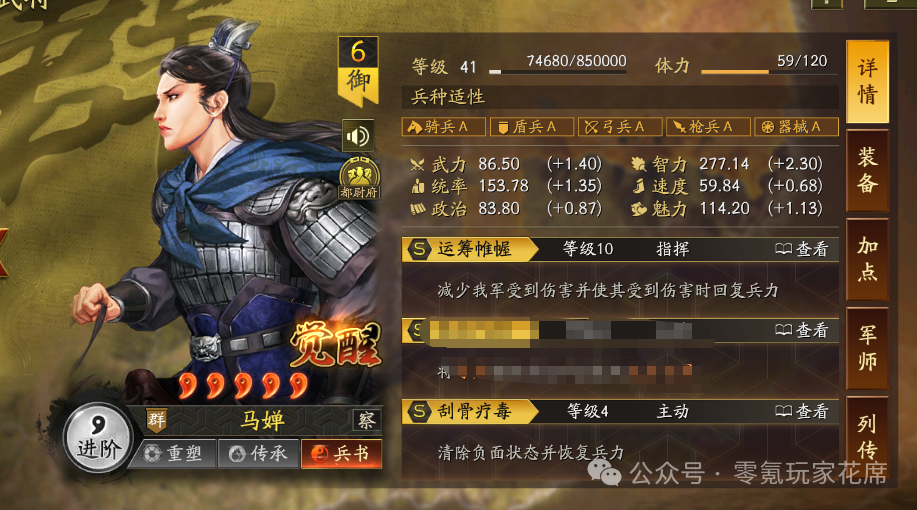The width and height of the screenshot is (917, 510).
Task: Play the general's voice speaker icon
Action: (357, 136)
